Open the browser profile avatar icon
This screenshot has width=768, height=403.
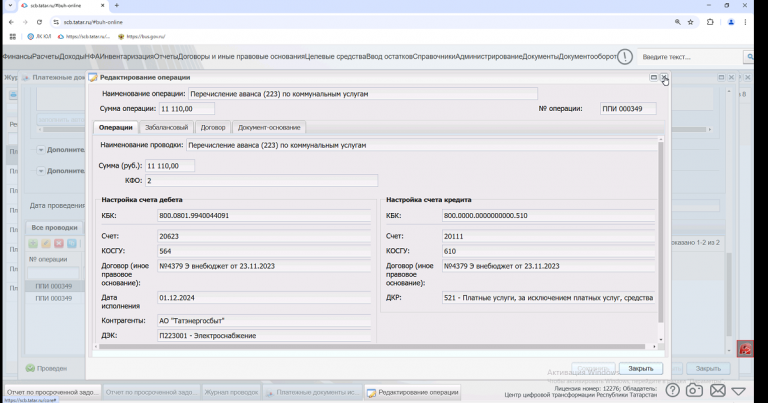click(x=731, y=22)
